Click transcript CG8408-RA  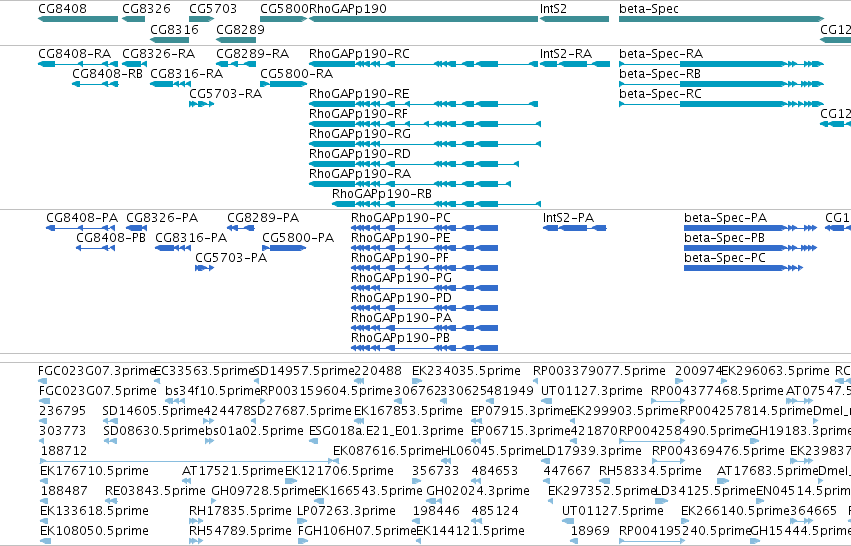[78, 64]
